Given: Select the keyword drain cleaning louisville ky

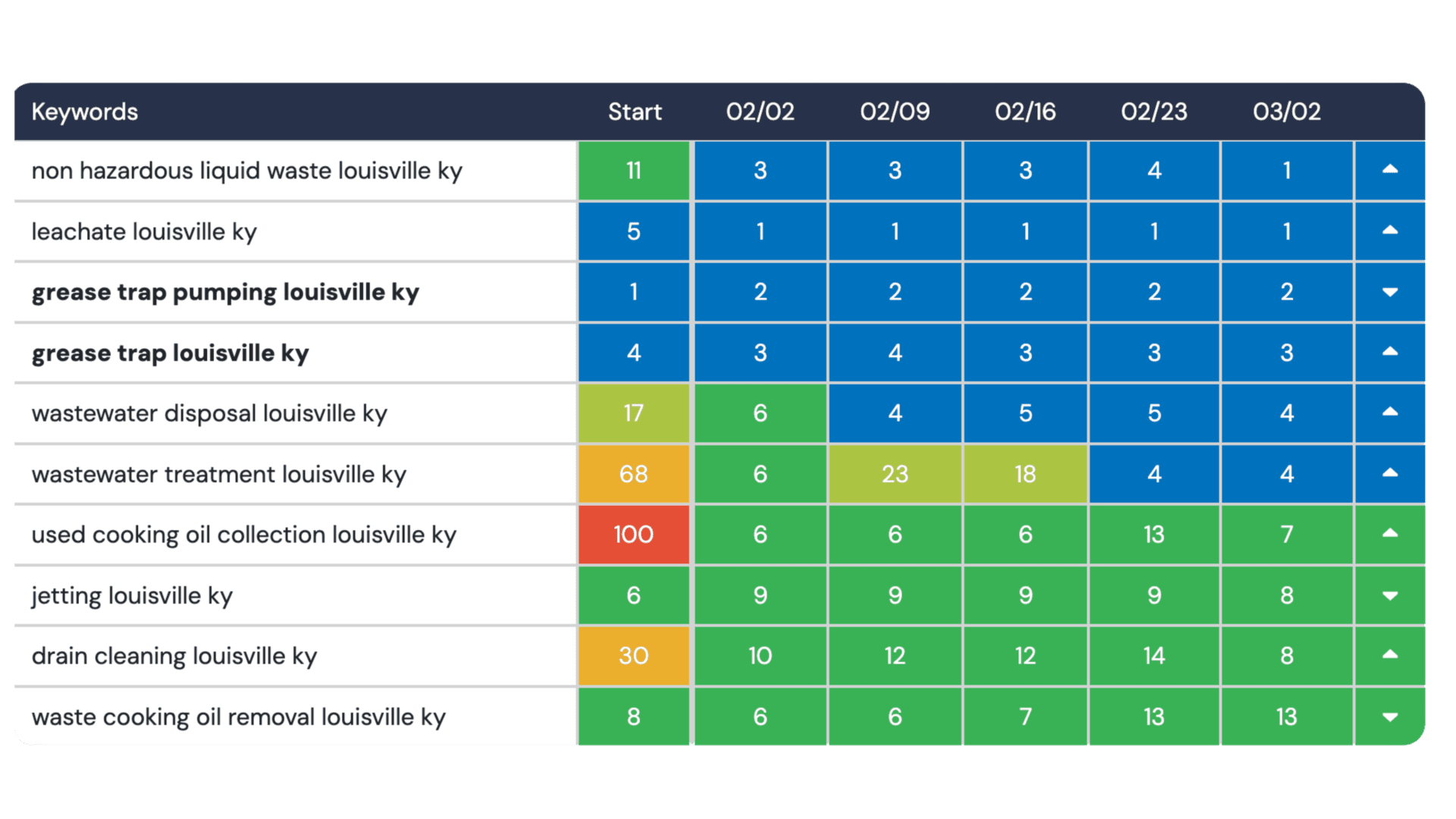Looking at the screenshot, I should (174, 656).
